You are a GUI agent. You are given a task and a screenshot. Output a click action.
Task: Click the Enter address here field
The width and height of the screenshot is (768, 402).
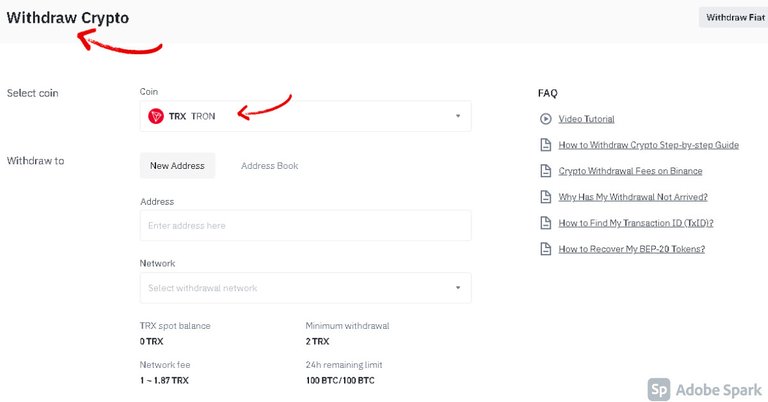[x=306, y=225]
